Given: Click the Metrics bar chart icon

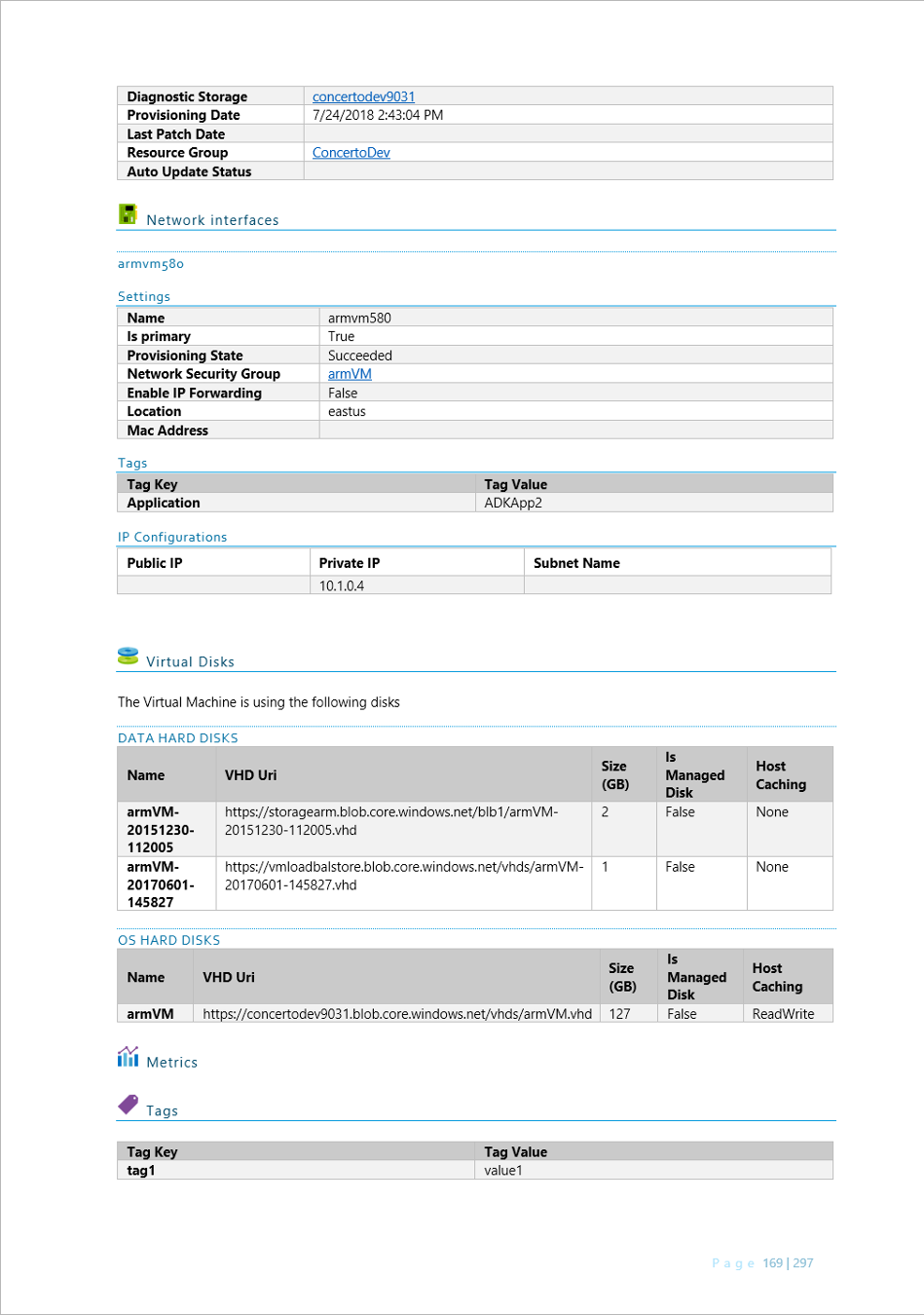Looking at the screenshot, I should [x=128, y=1057].
